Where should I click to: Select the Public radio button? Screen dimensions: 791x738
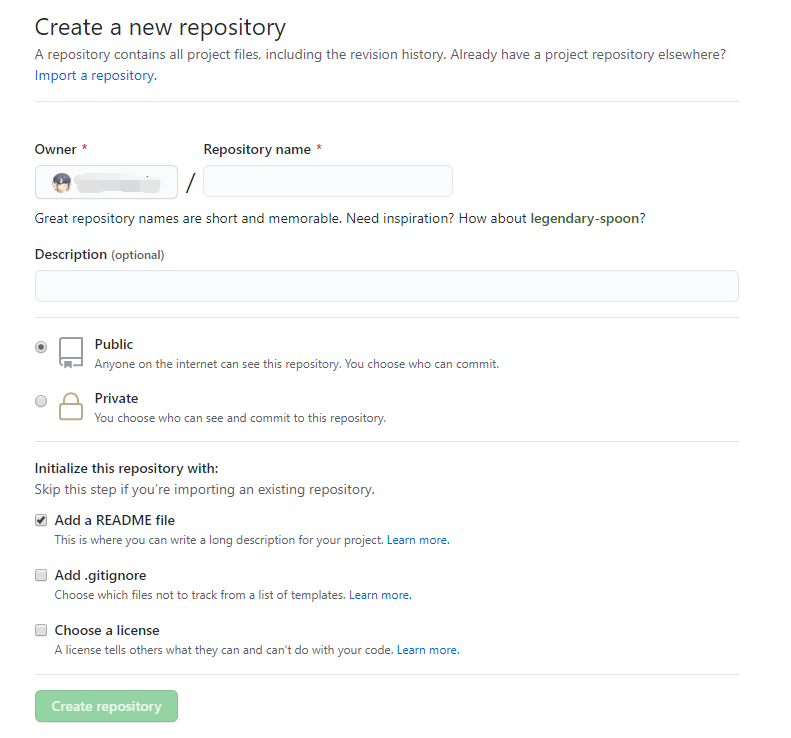[x=41, y=347]
